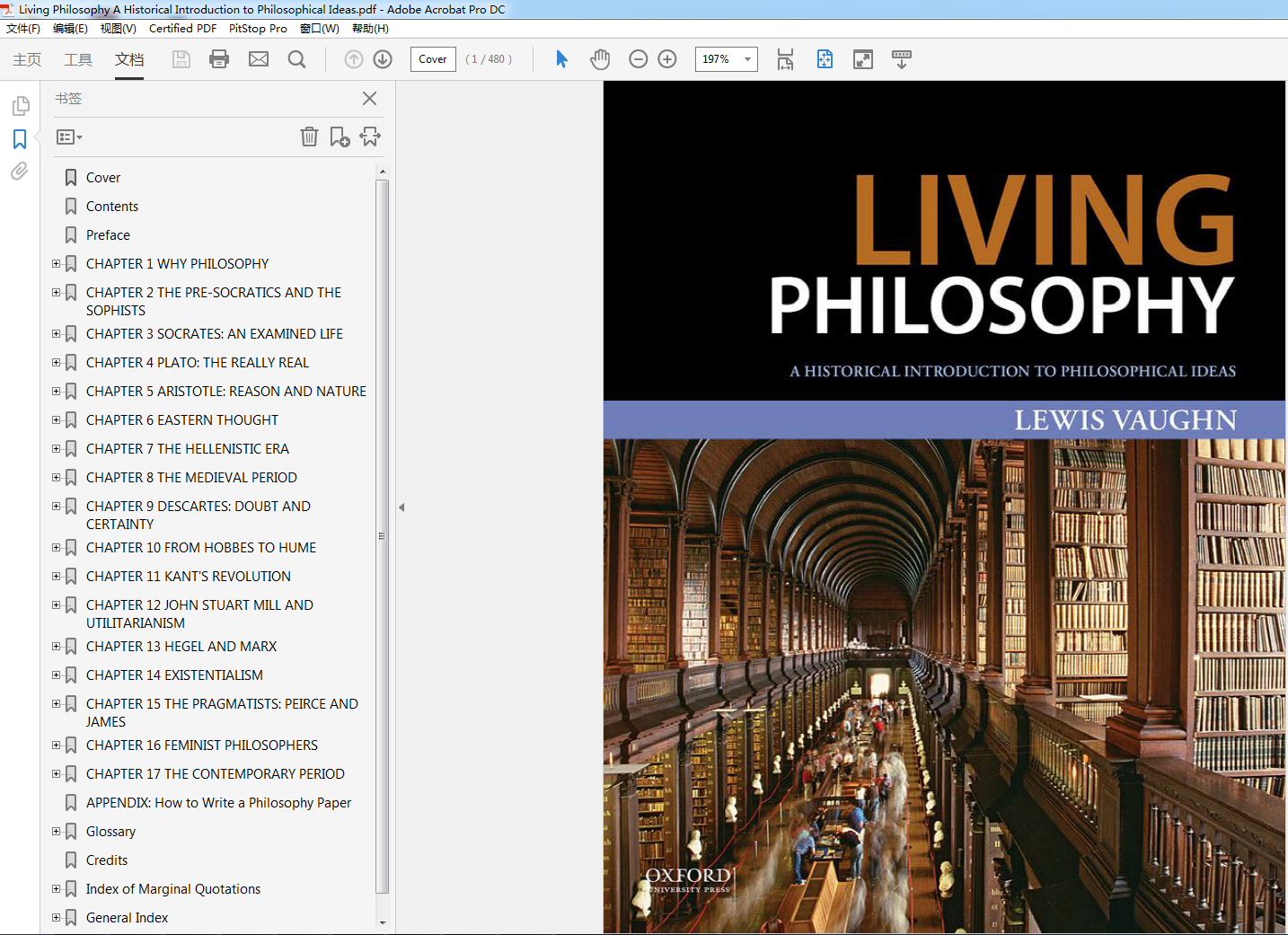
Task: Select the Hand pan tool
Action: point(600,59)
